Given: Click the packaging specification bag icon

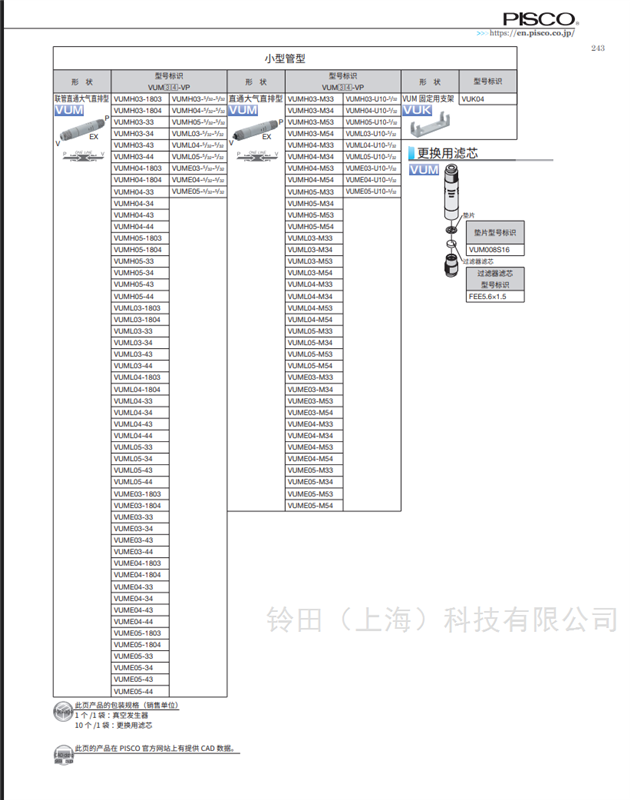Looking at the screenshot, I should [62, 712].
